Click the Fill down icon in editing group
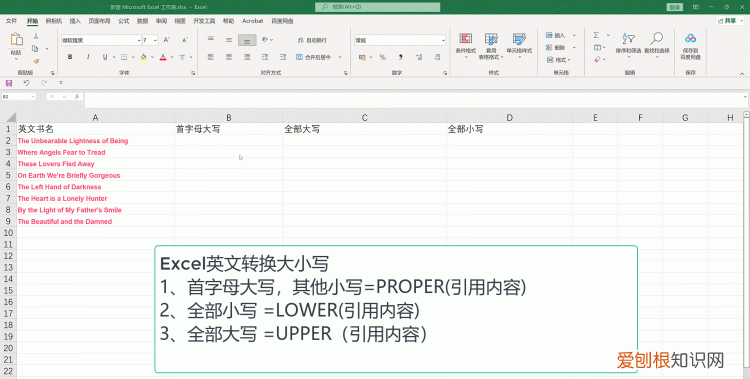This screenshot has width=750, height=379. pyautogui.click(x=597, y=47)
